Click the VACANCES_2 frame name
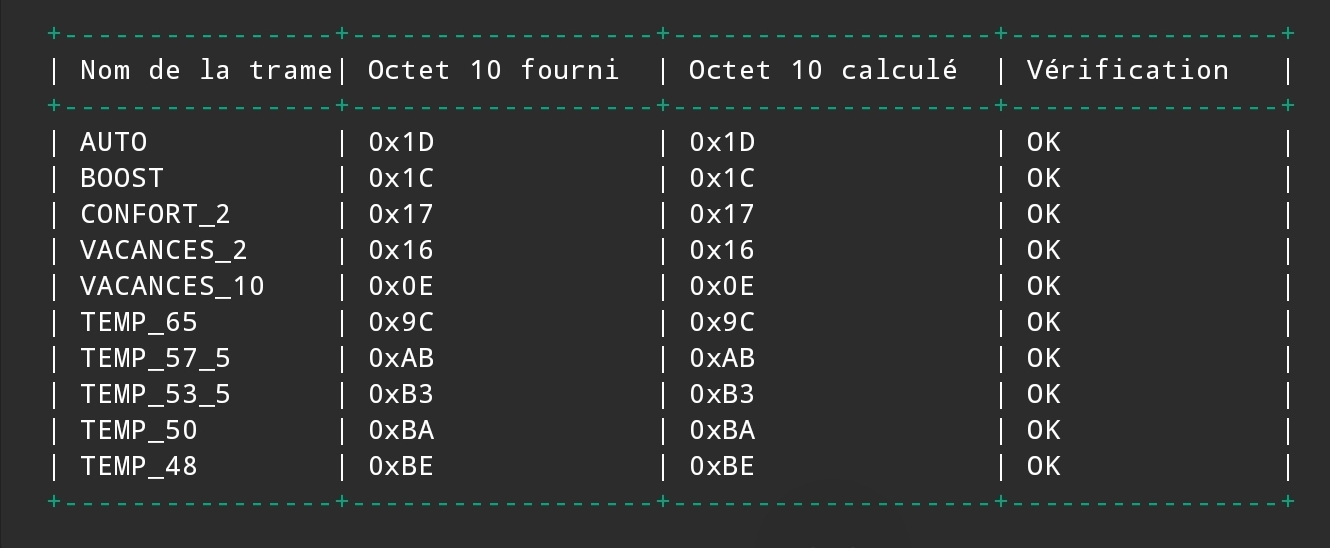 pos(163,250)
